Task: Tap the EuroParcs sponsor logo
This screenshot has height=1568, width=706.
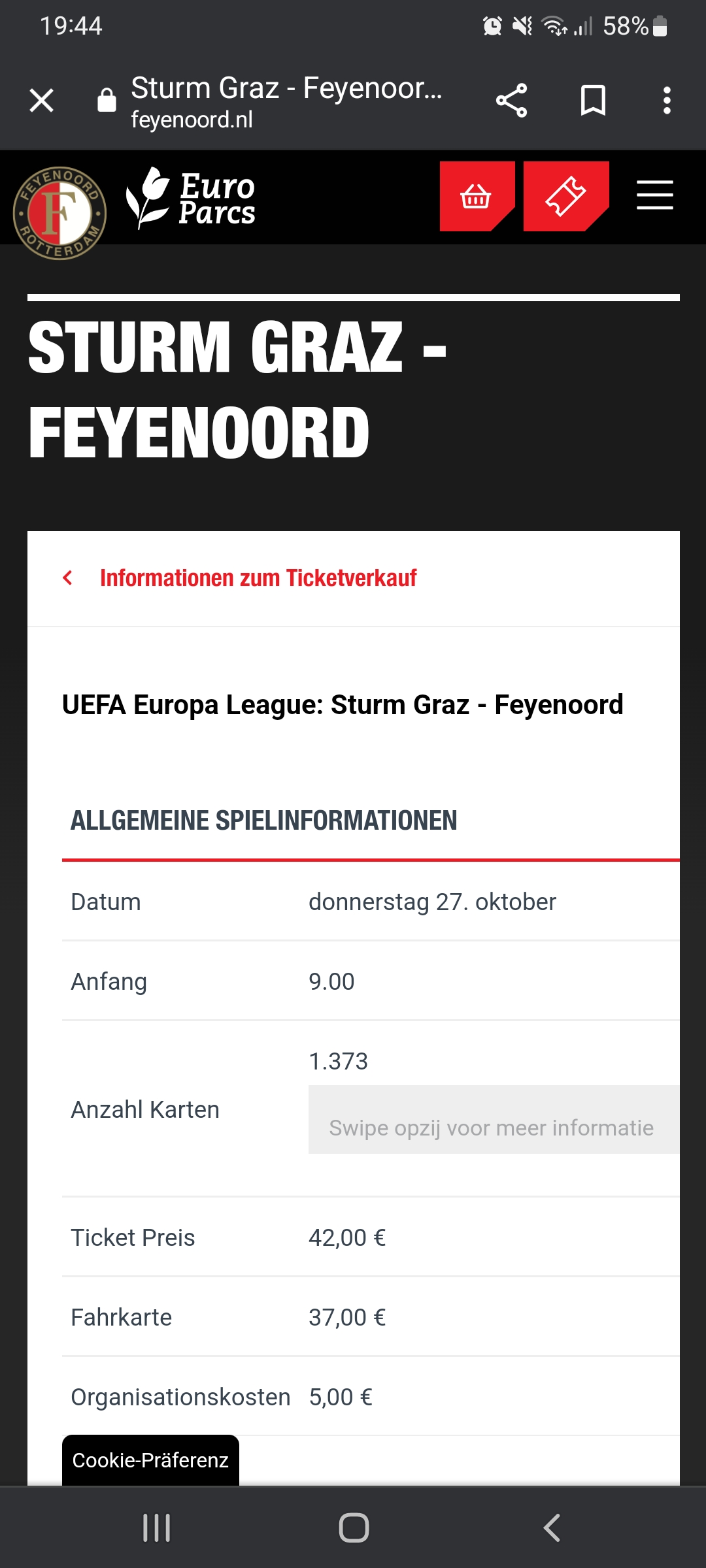Action: click(190, 198)
